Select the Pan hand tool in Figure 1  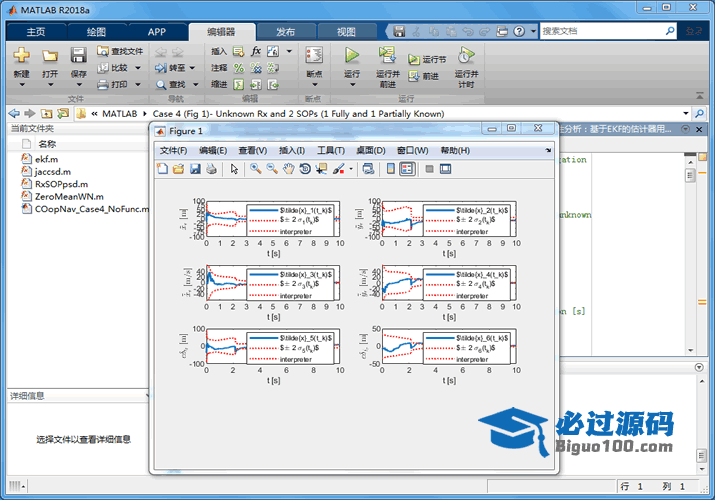point(288,169)
